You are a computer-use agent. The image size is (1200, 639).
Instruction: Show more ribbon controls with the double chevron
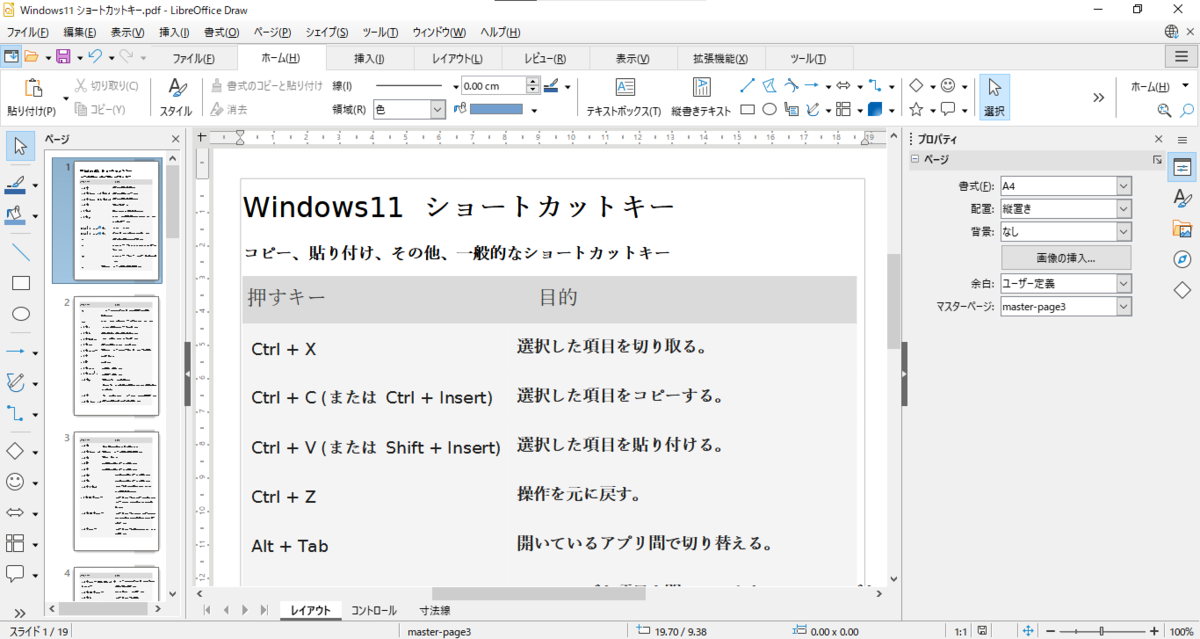[1098, 98]
